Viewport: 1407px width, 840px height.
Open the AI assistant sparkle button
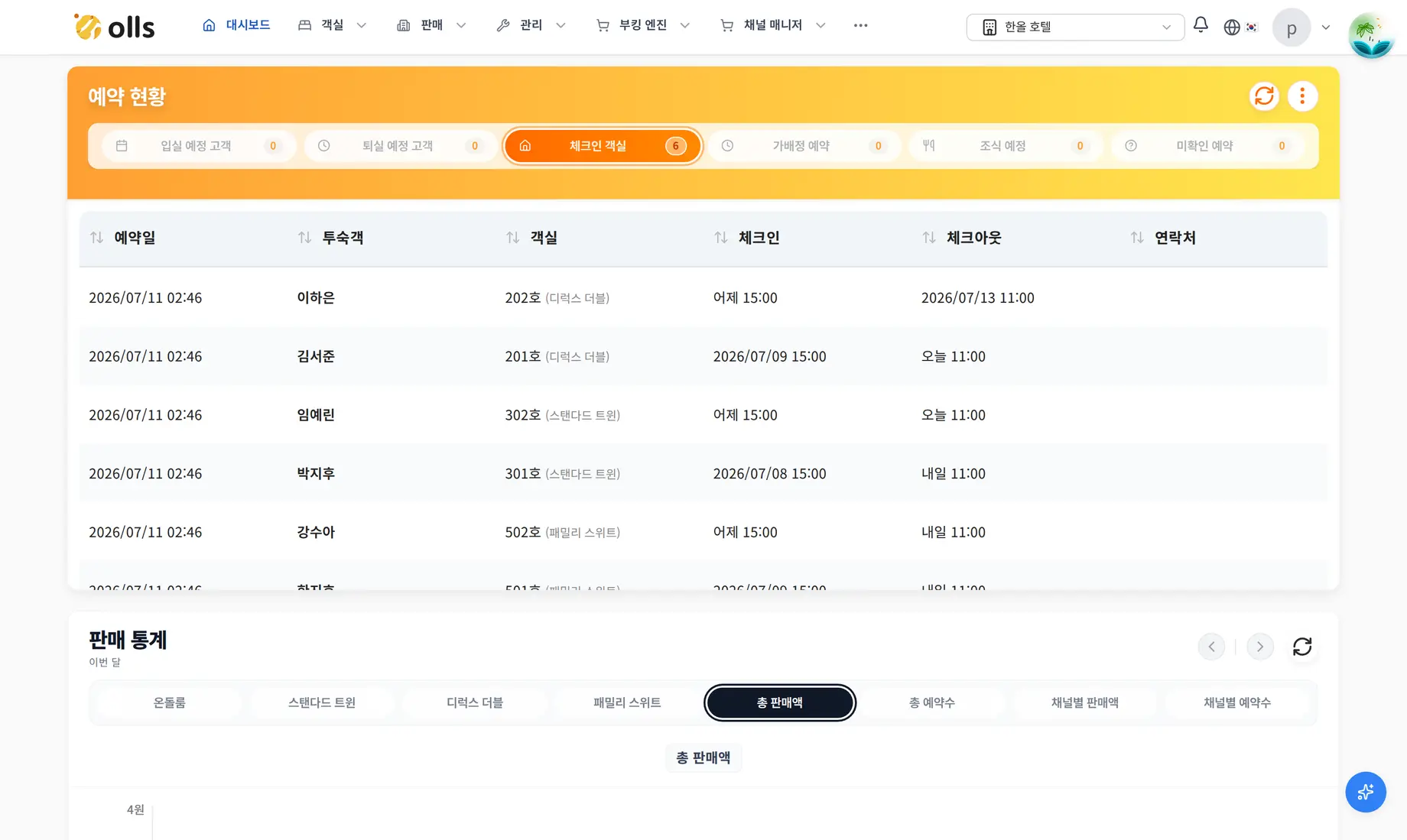[x=1366, y=792]
